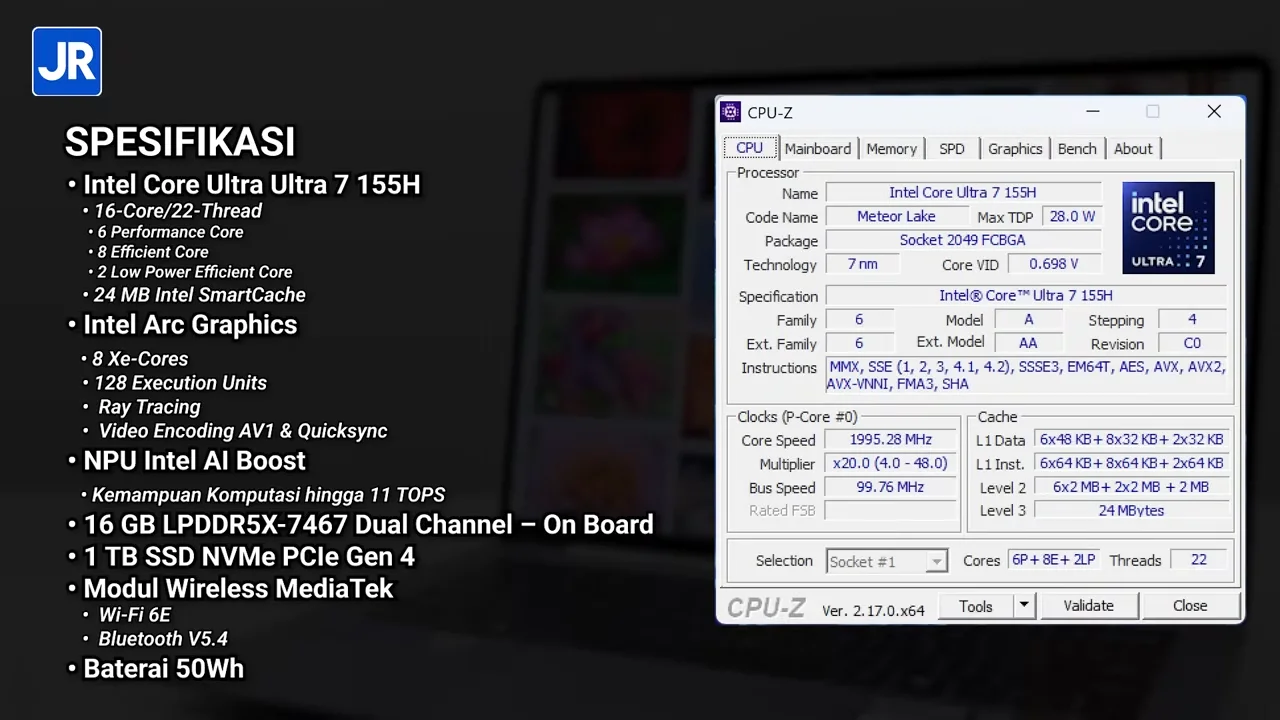
Task: Click the Core Speed value field
Action: pos(890,440)
